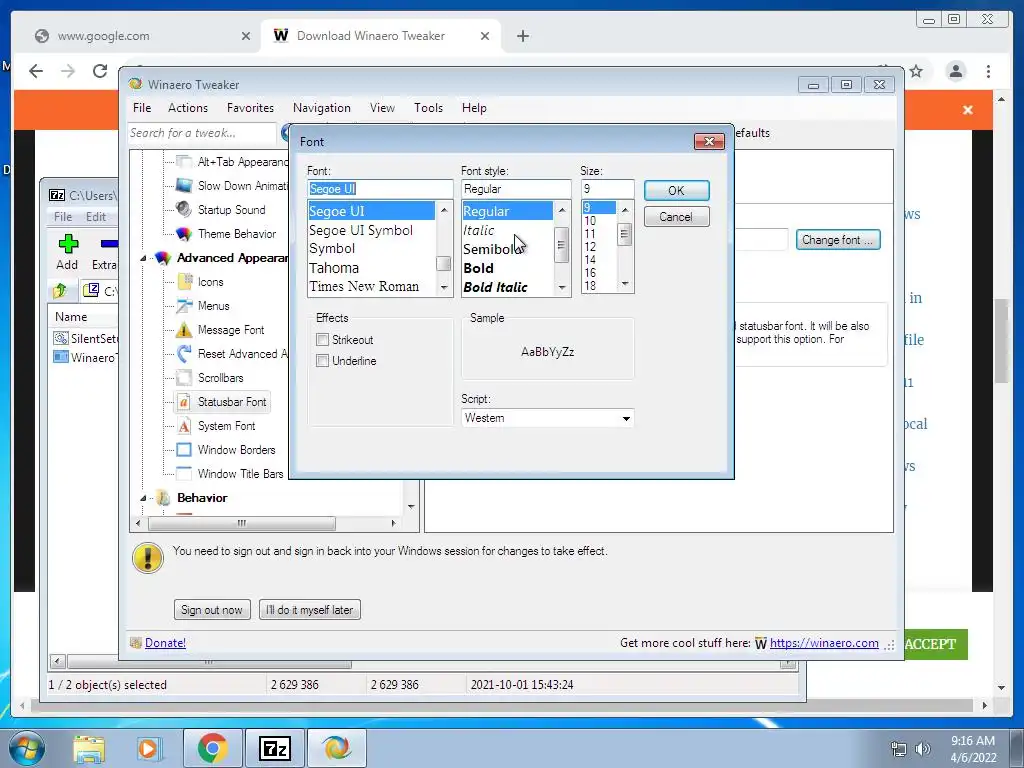1024x768 pixels.
Task: Click the Alt+Tab Appearance icon
Action: click(185, 161)
